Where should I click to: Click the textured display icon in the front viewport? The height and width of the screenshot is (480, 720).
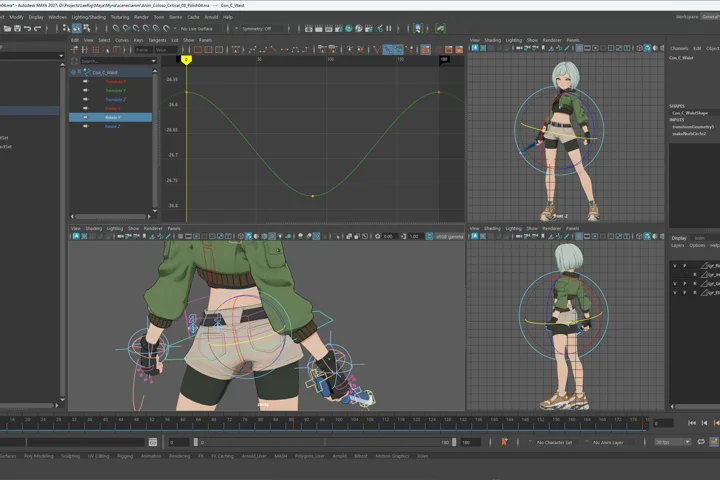[647, 48]
